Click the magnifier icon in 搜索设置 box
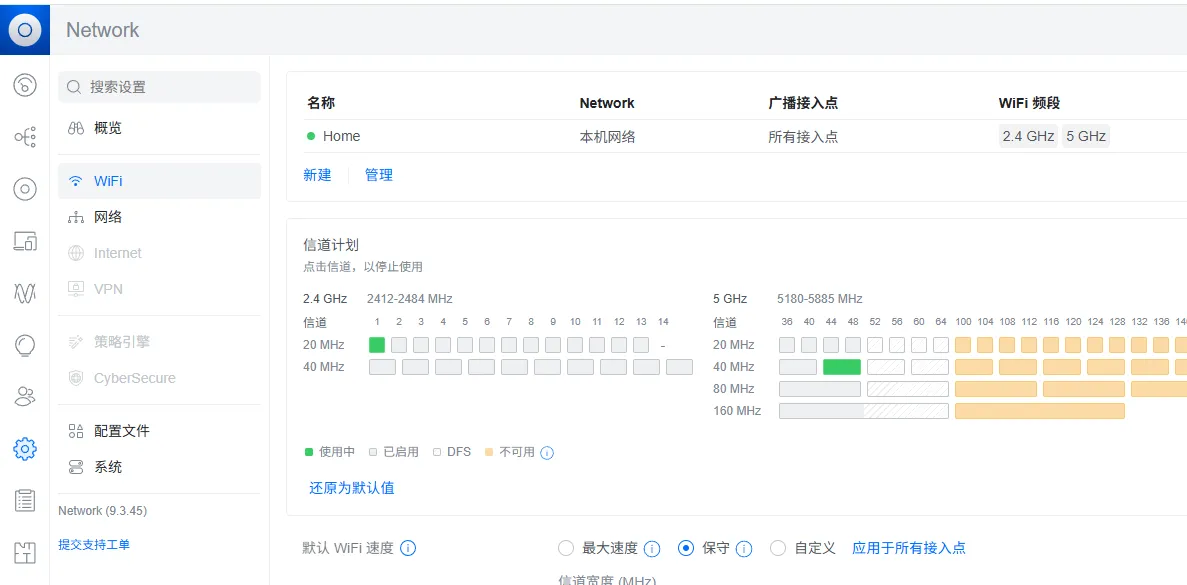Image resolution: width=1187 pixels, height=585 pixels. pyautogui.click(x=74, y=87)
